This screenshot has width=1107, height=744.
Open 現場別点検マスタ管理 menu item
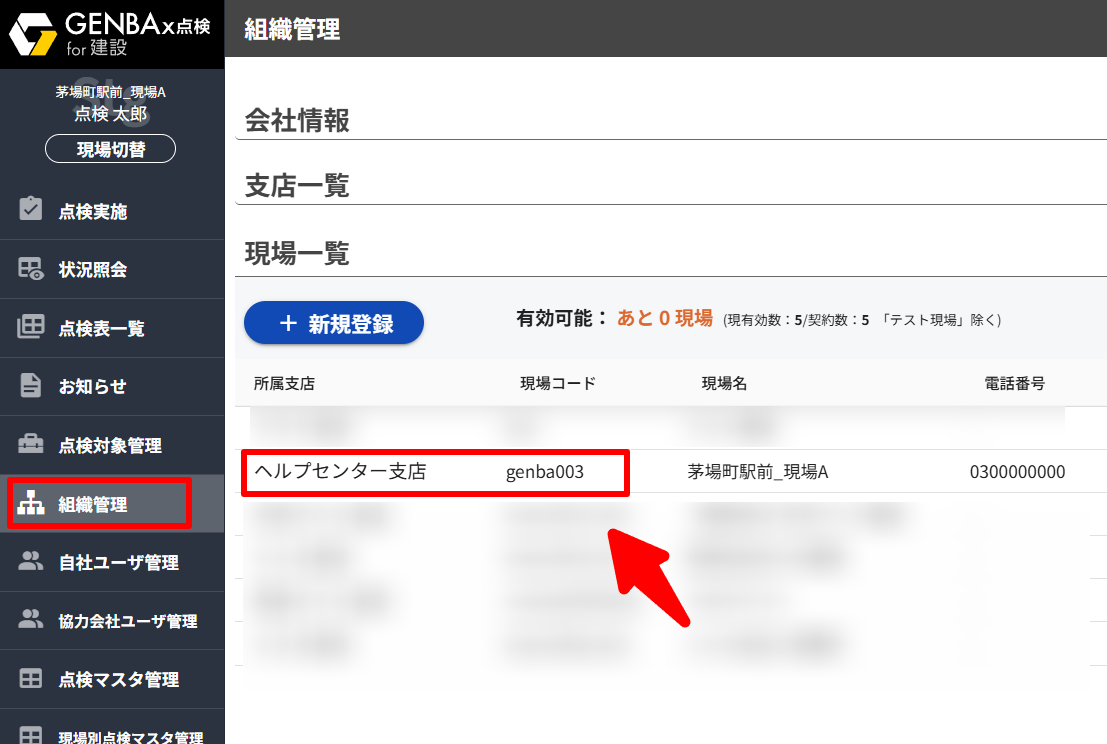coord(130,737)
